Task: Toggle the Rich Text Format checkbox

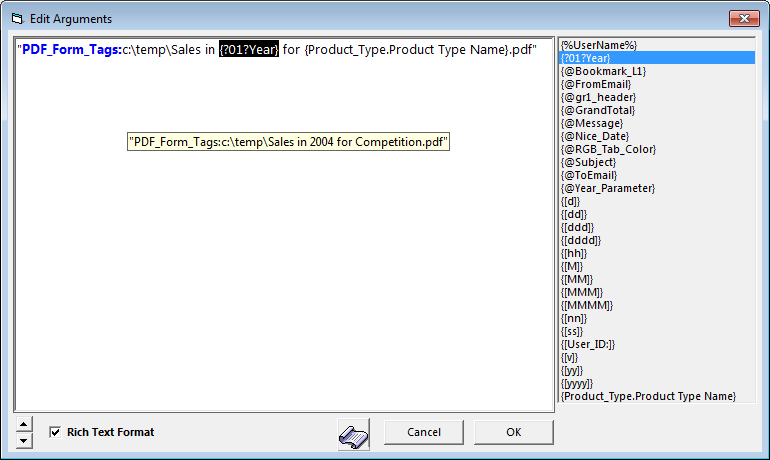Action: tap(55, 432)
